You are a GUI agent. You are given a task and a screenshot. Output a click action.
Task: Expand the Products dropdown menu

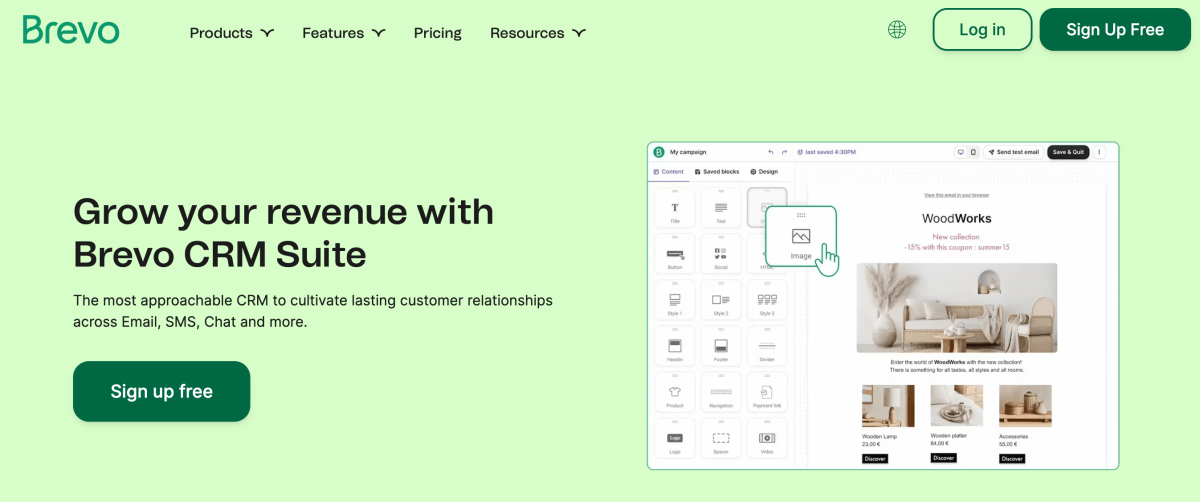[232, 33]
